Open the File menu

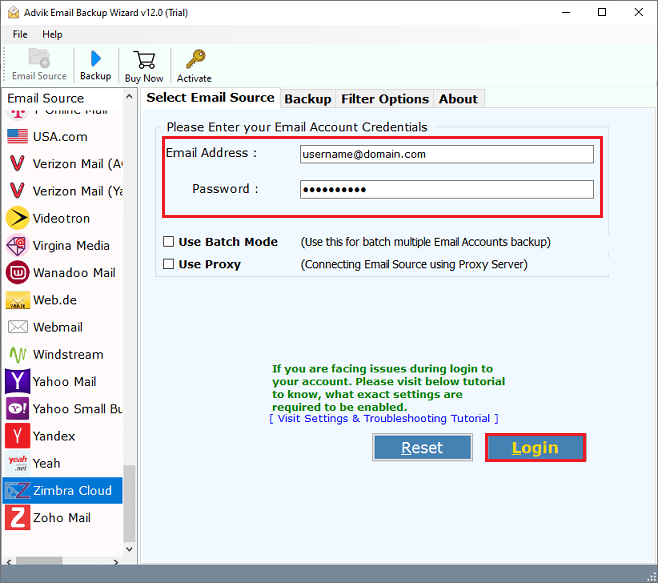20,34
